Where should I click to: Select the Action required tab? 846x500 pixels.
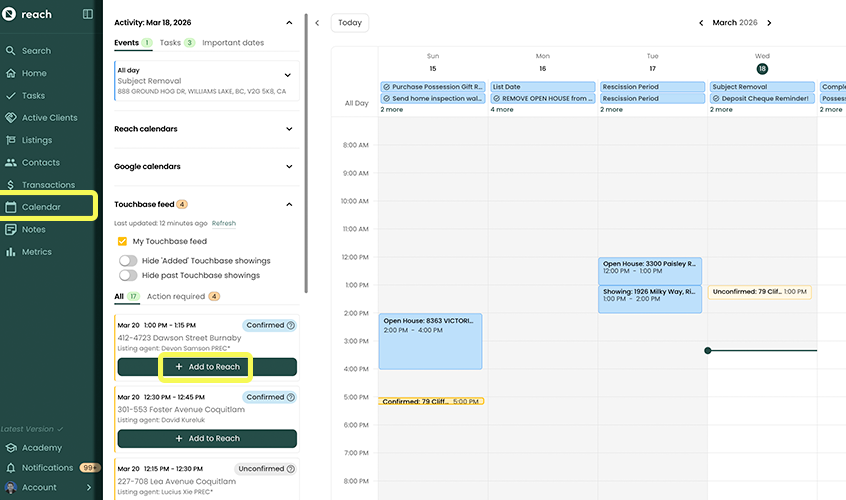point(176,297)
